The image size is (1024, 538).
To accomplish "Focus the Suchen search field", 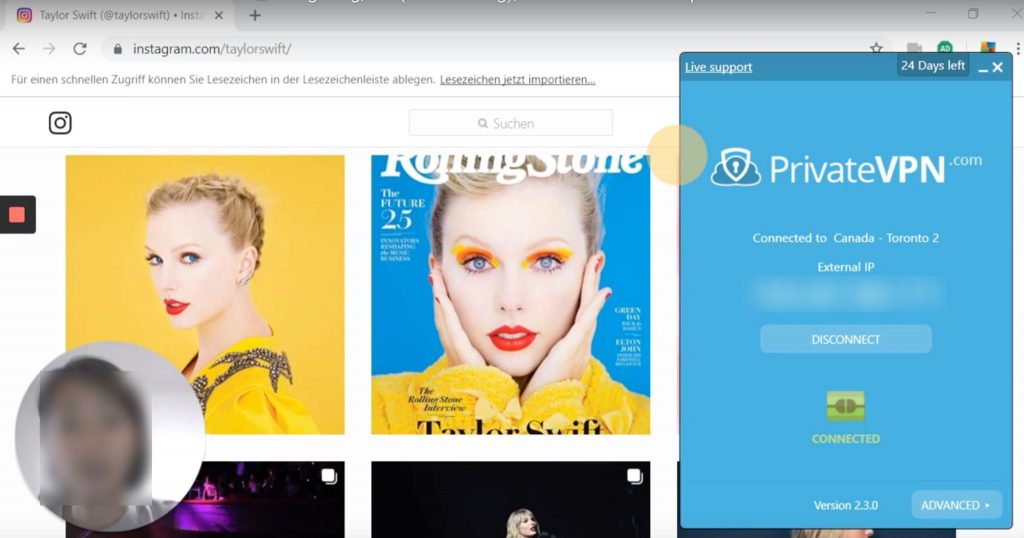I will click(511, 123).
